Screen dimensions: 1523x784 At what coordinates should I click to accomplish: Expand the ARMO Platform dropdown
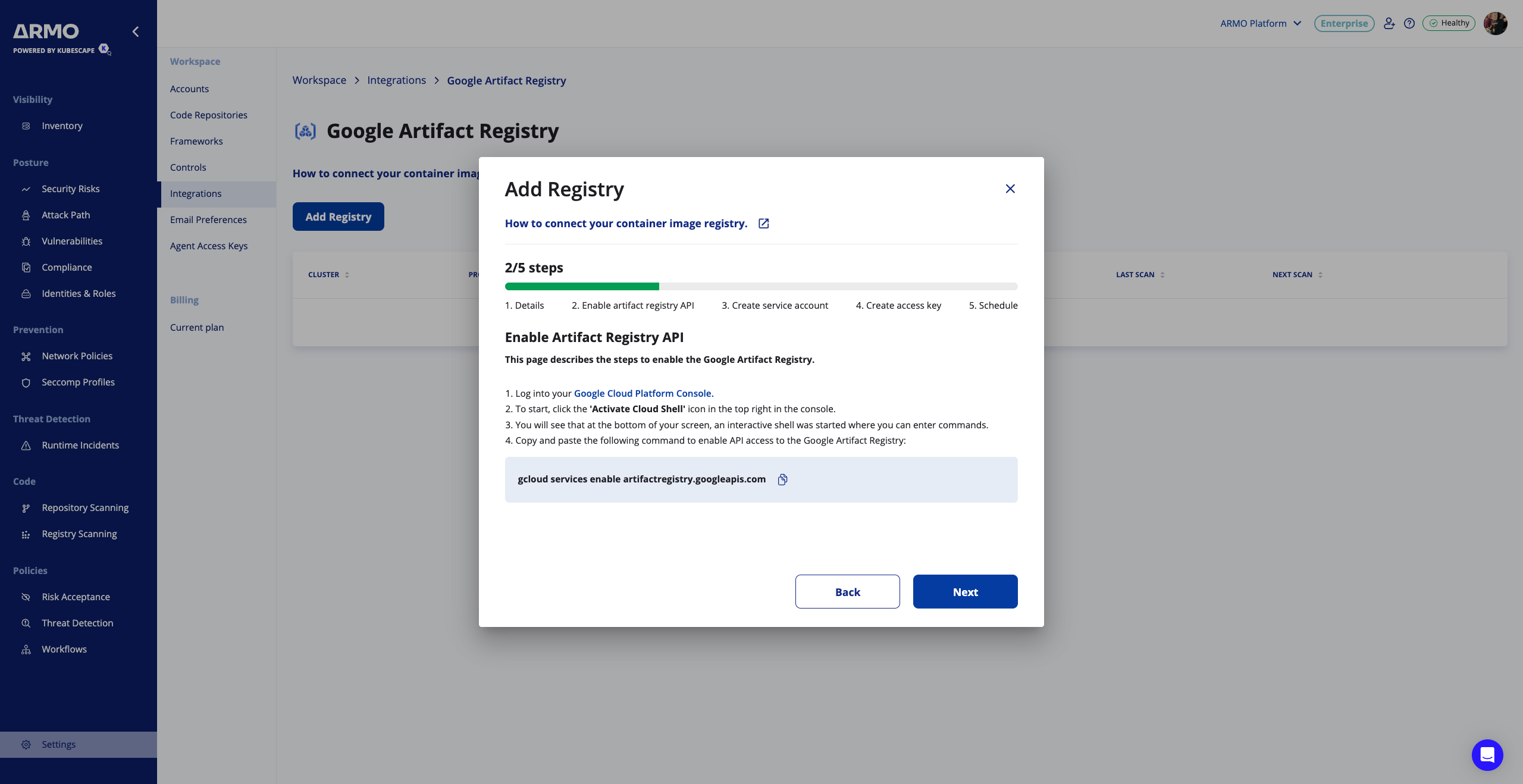(1260, 23)
